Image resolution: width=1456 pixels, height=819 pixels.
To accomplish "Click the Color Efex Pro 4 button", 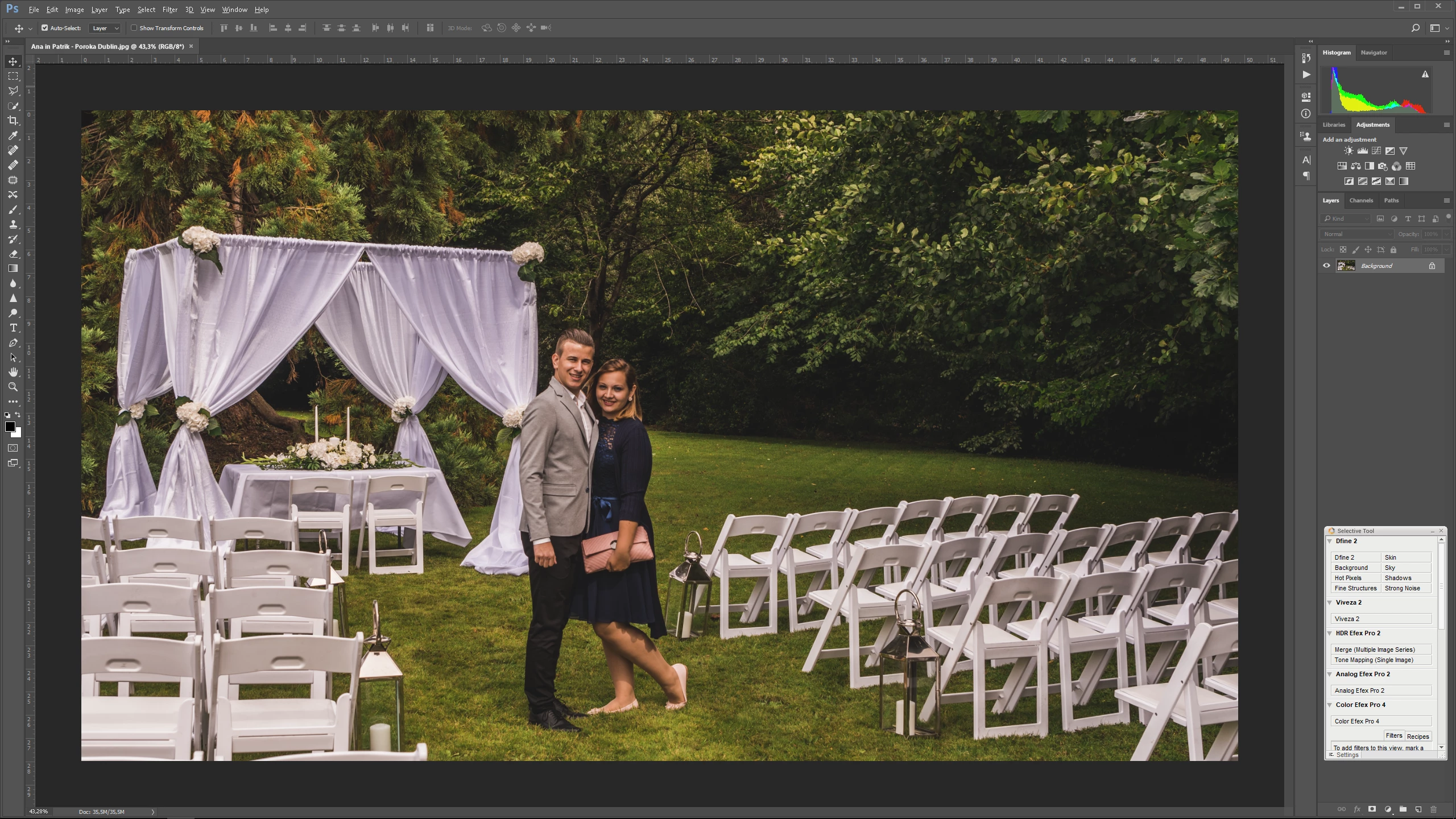I will pyautogui.click(x=1380, y=721).
